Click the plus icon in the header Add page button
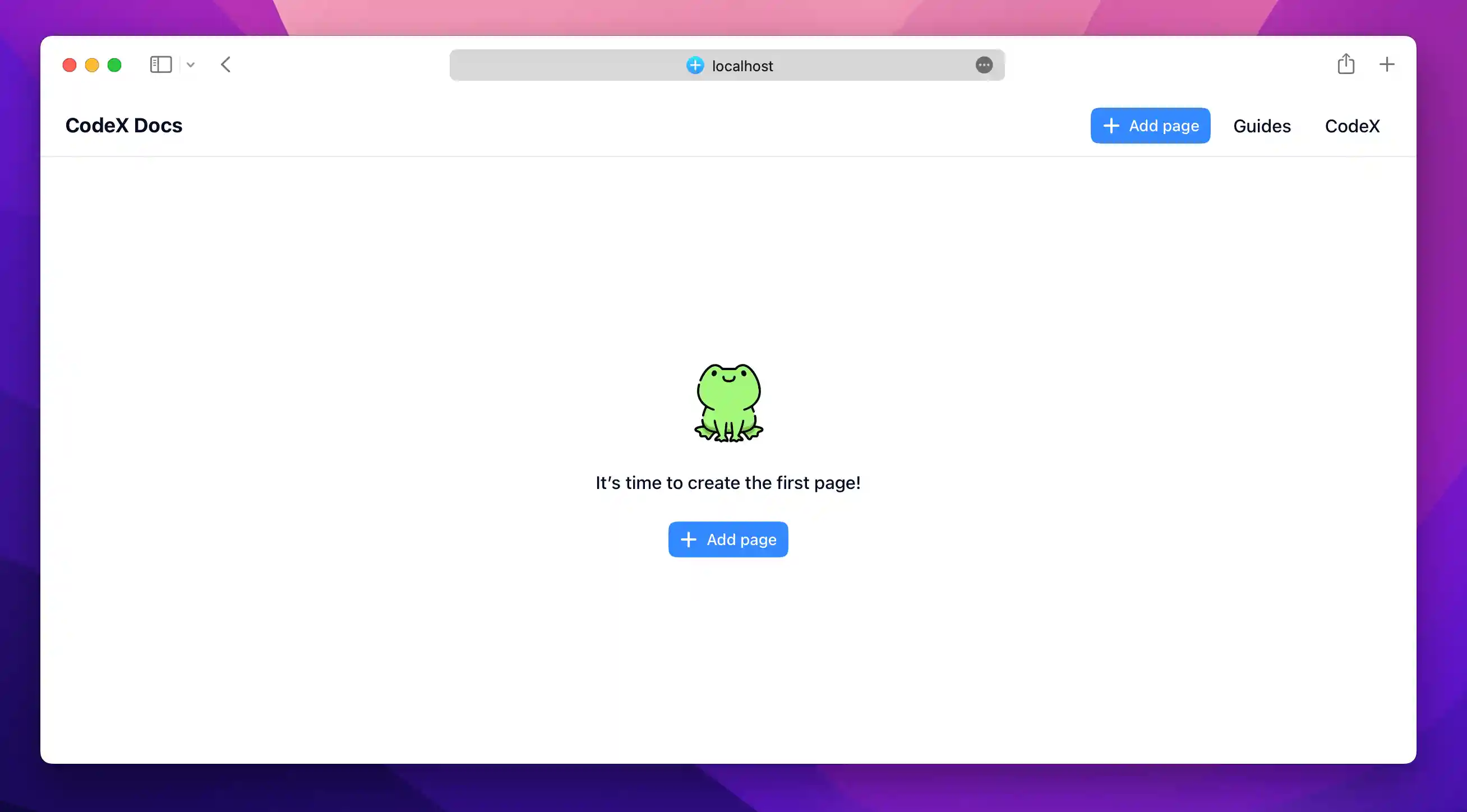This screenshot has width=1467, height=812. point(1111,126)
